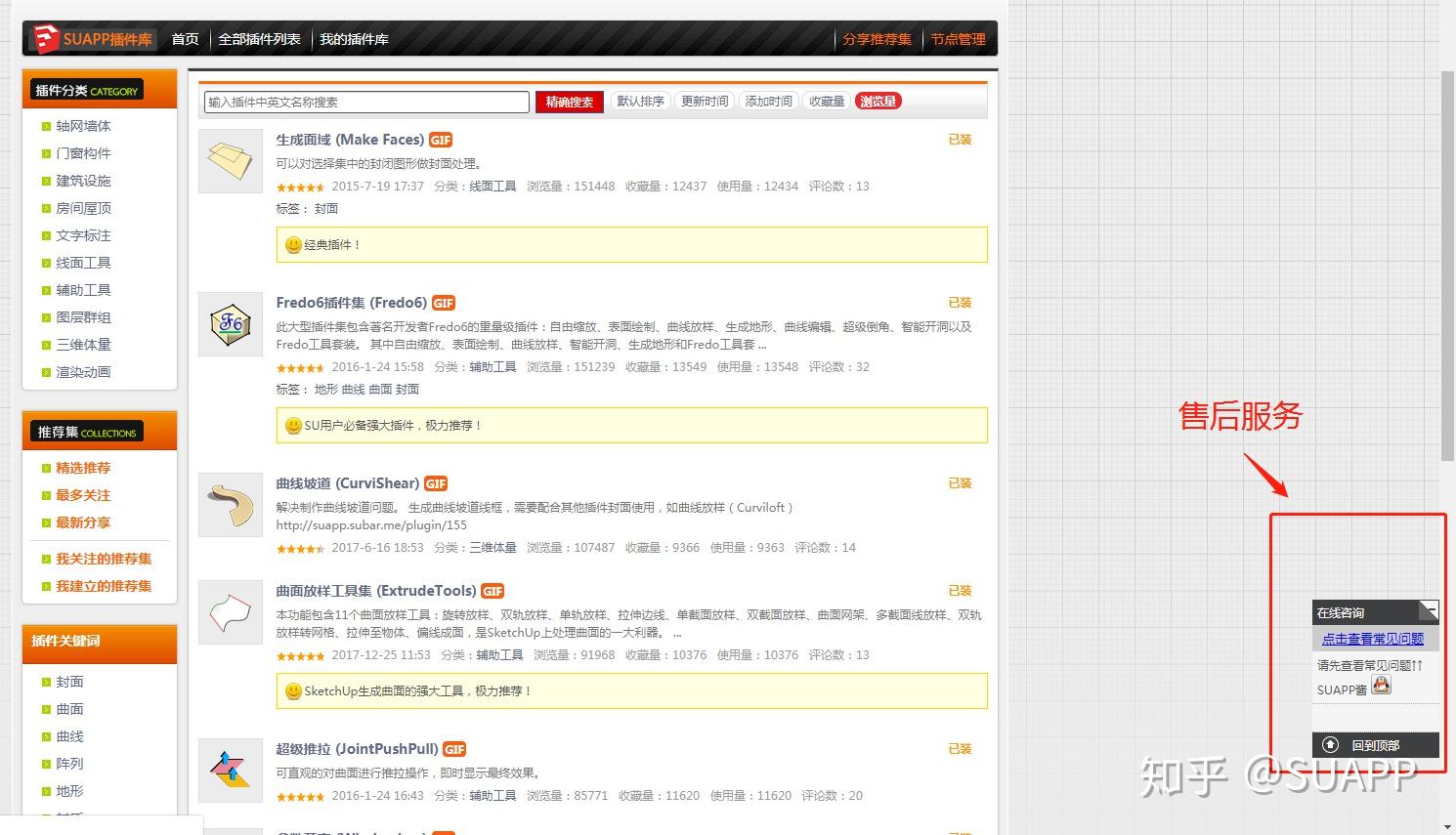Open 分享推荐集 in the top bar
This screenshot has height=835, width=1456.
(877, 39)
